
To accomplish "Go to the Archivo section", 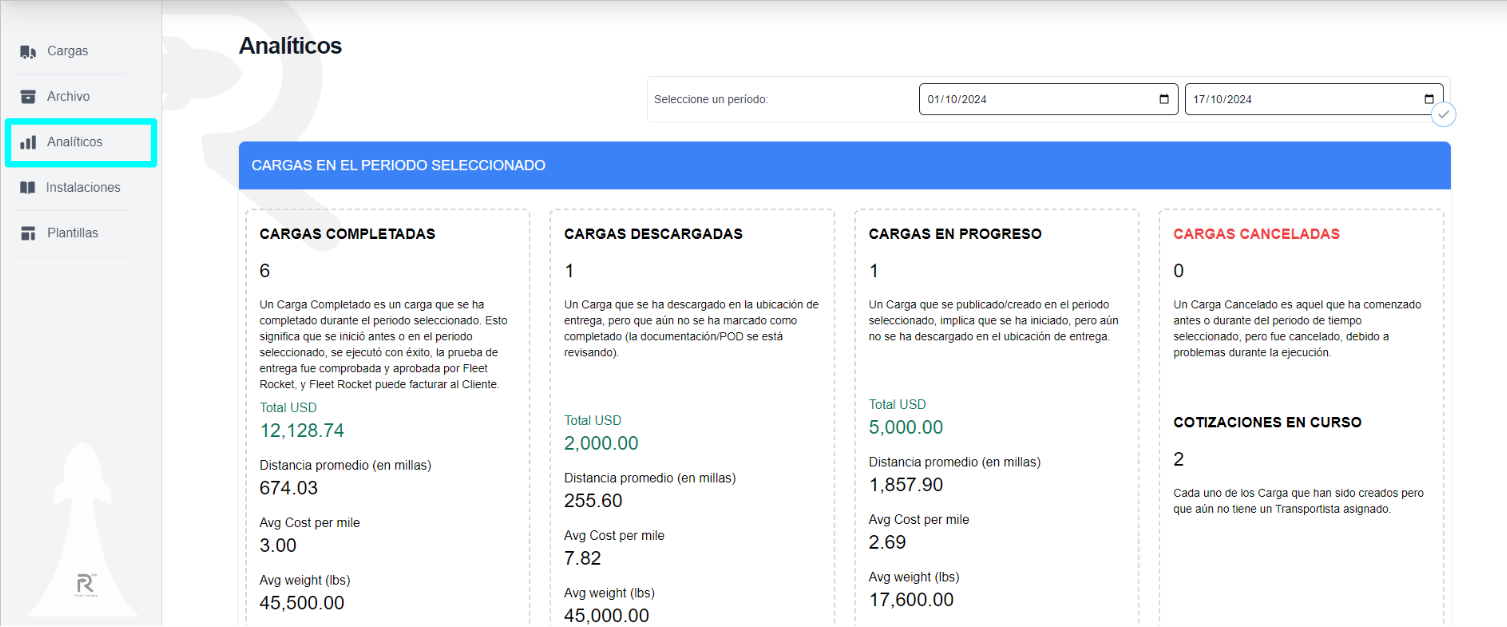I will (68, 97).
